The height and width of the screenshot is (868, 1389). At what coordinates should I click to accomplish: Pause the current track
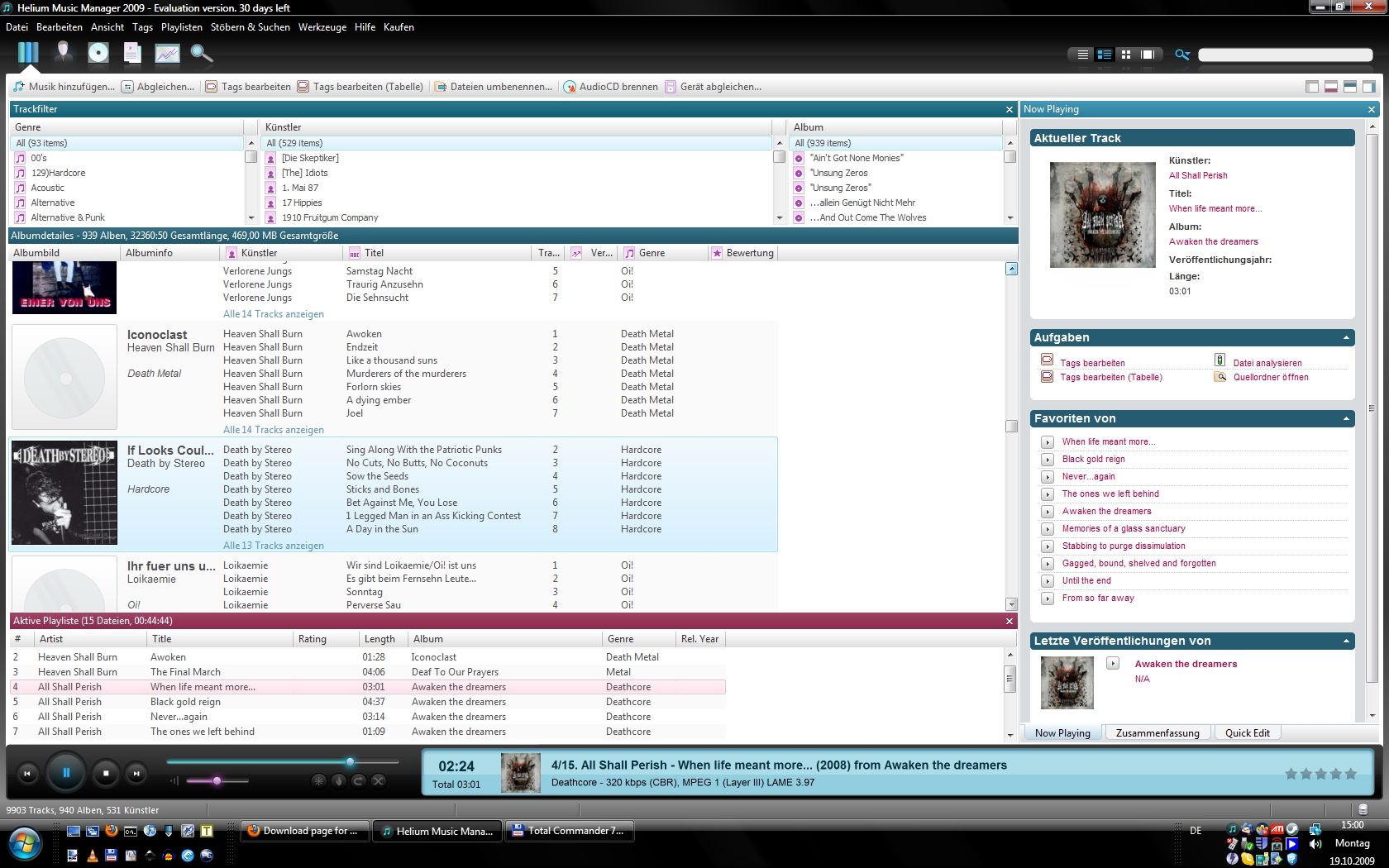[x=65, y=774]
